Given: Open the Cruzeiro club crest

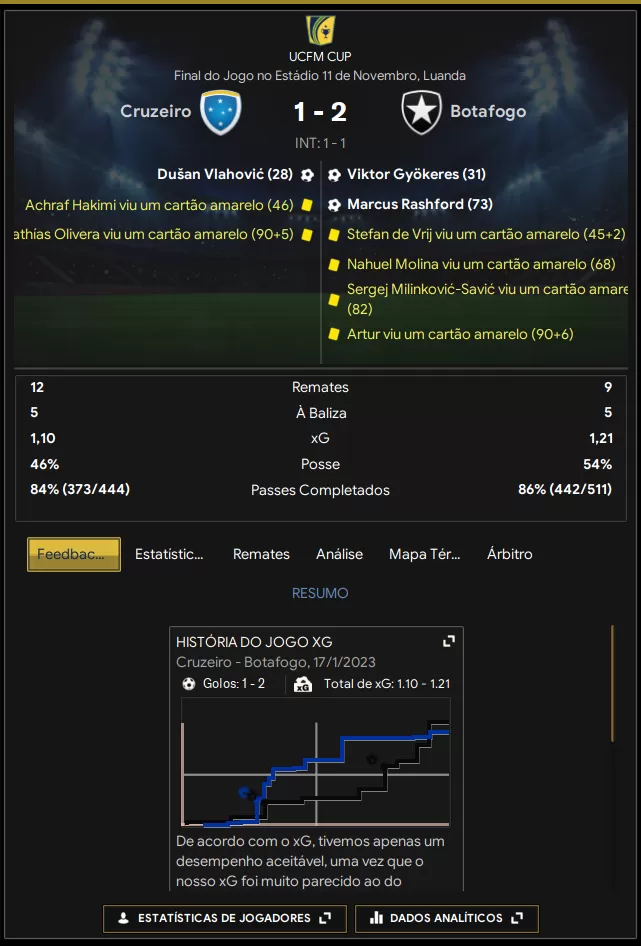Looking at the screenshot, I should tap(220, 112).
